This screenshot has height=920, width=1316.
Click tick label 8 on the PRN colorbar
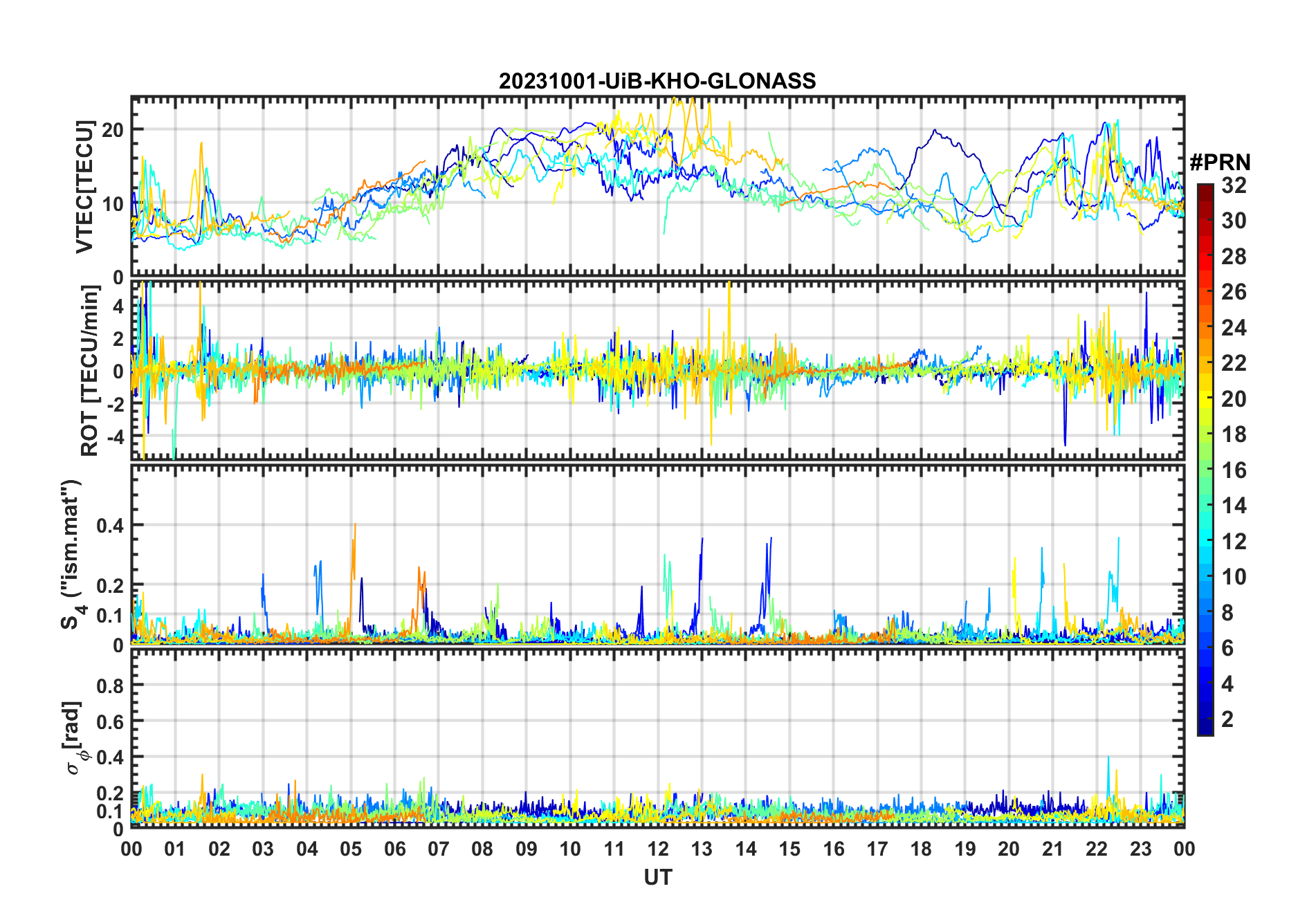pos(1228,613)
